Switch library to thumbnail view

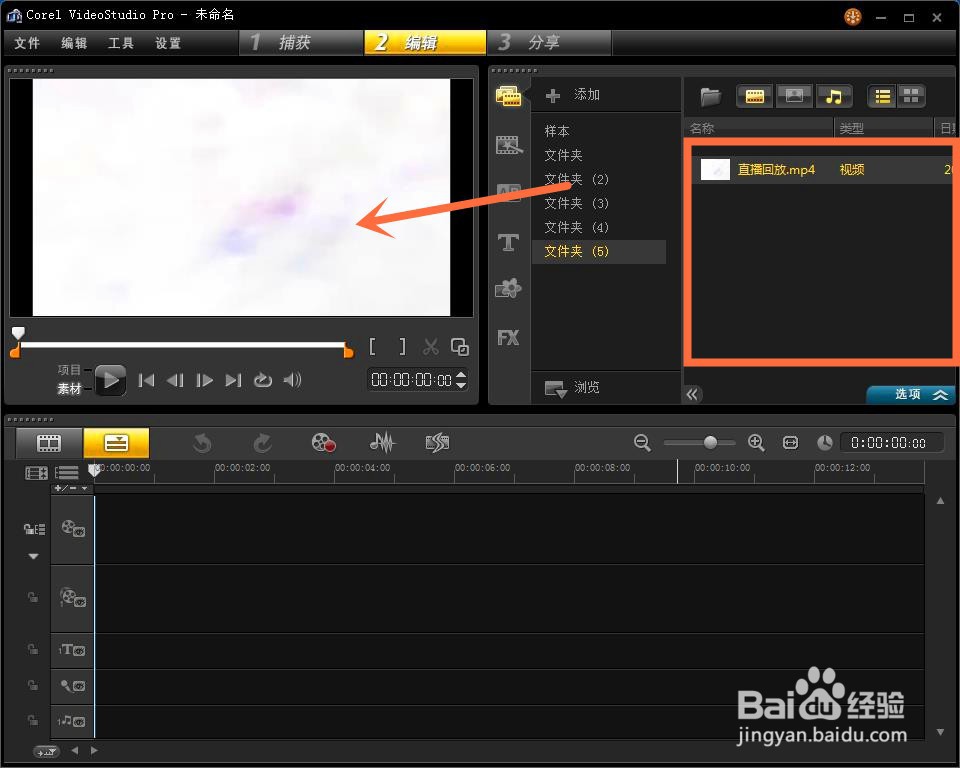911,96
